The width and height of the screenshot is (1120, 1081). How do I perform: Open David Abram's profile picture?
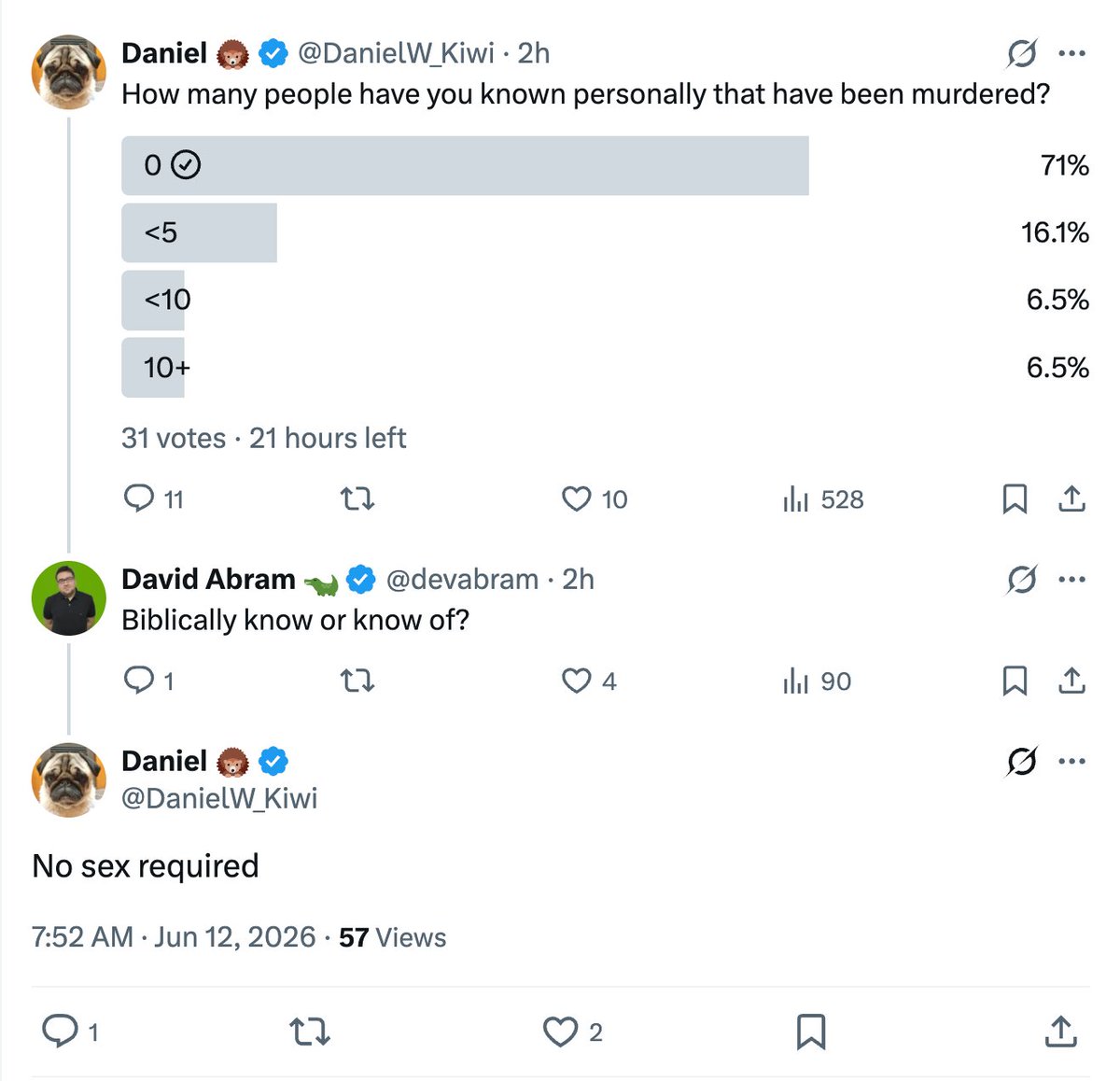[69, 598]
